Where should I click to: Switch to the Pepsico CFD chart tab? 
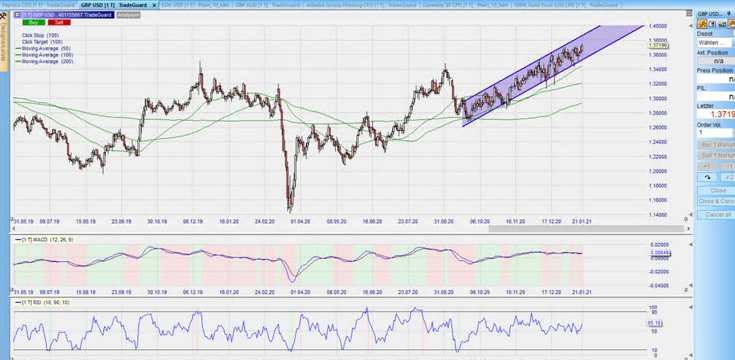[x=38, y=5]
